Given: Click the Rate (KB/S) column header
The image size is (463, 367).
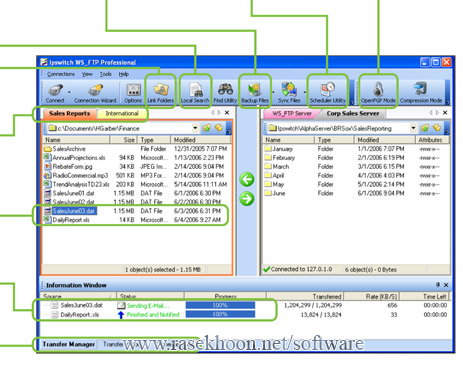Looking at the screenshot, I should pyautogui.click(x=372, y=296).
